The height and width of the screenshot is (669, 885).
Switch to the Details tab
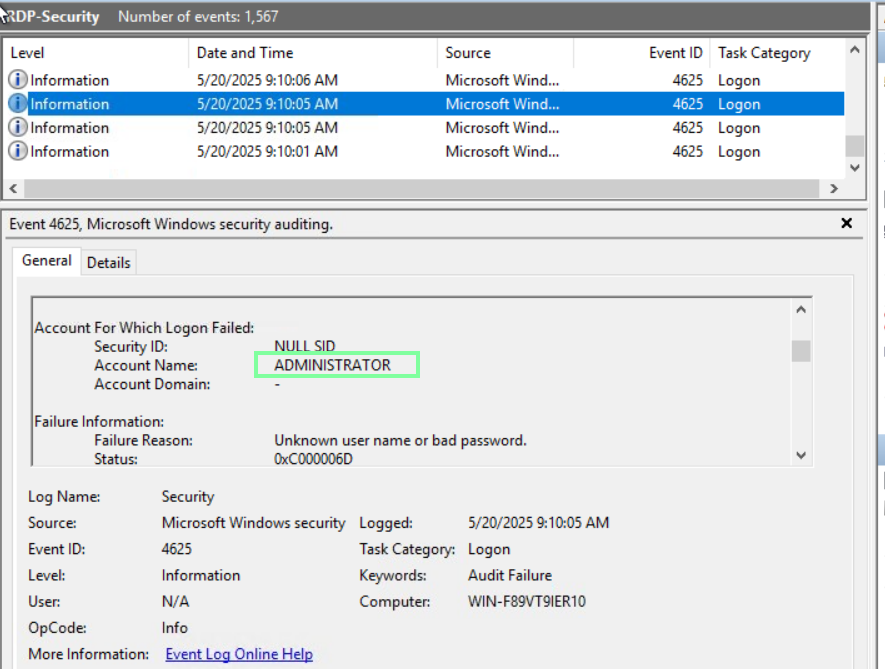pyautogui.click(x=108, y=263)
